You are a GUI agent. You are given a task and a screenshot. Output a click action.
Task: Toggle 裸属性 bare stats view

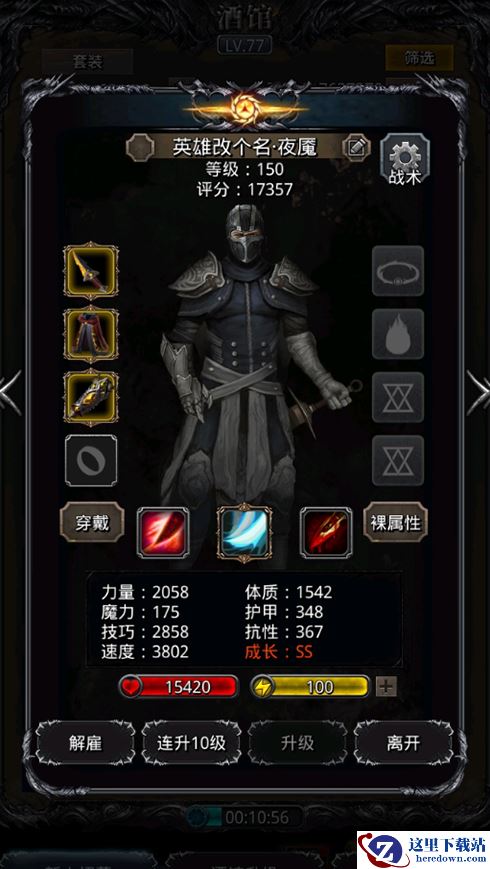tap(396, 522)
